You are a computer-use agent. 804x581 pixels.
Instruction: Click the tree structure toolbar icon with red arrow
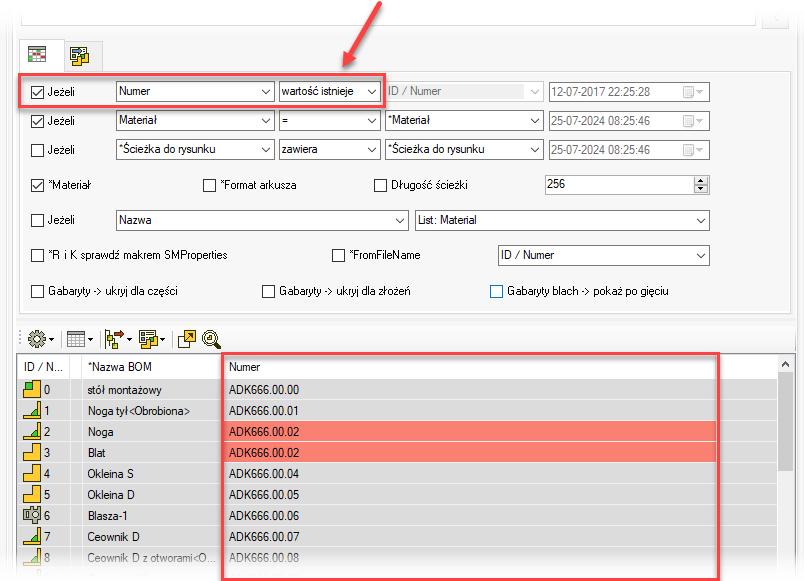click(113, 340)
